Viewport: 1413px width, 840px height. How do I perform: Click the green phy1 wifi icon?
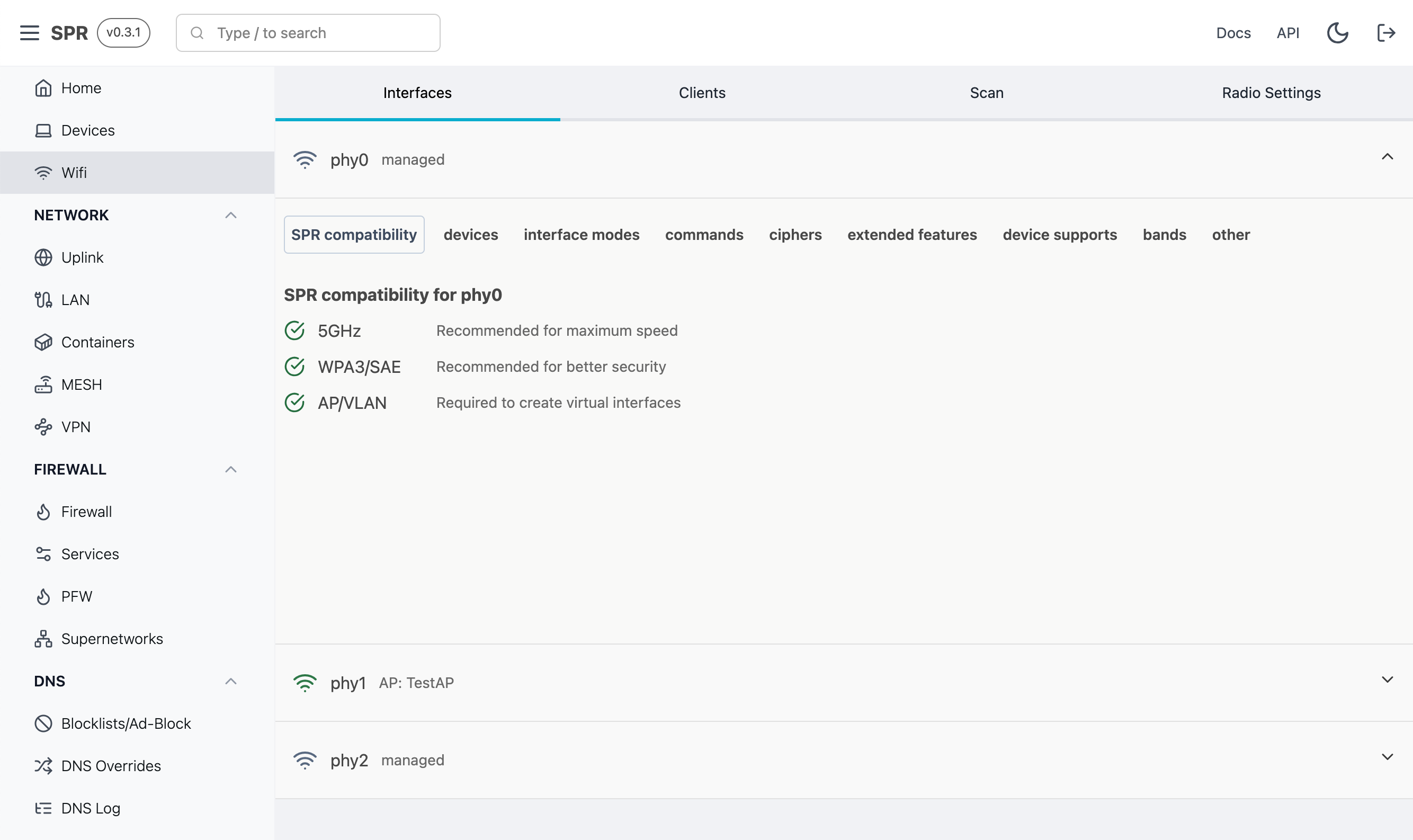(305, 683)
